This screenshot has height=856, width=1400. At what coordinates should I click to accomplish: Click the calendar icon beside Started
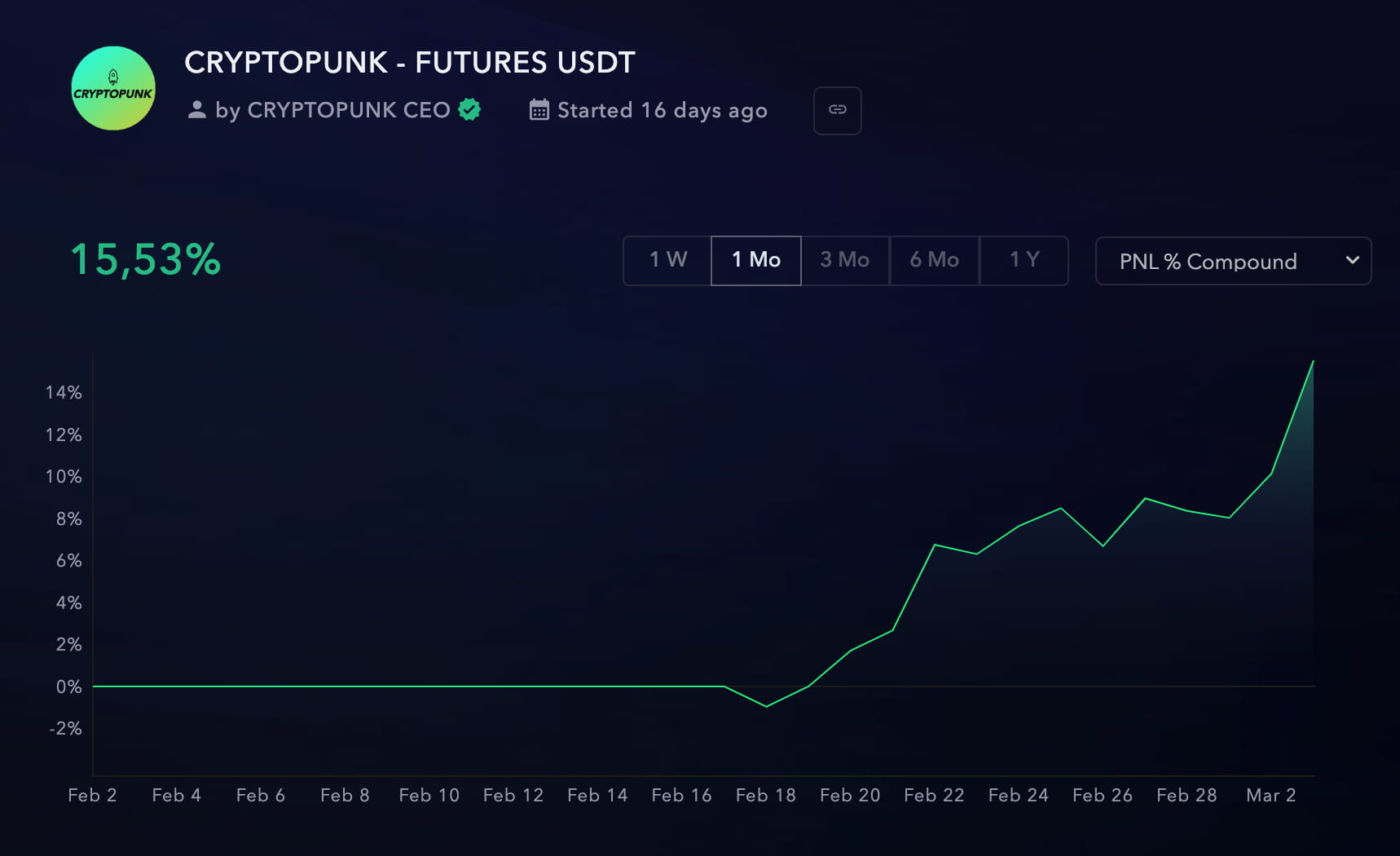(x=539, y=110)
